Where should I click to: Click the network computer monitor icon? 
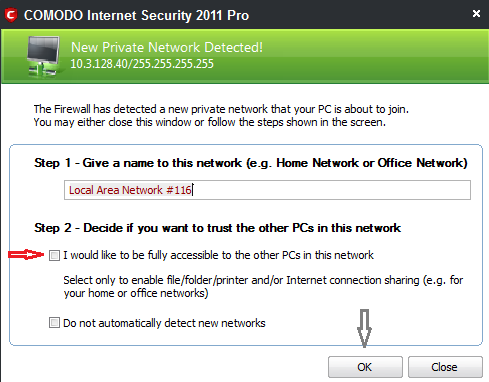pyautogui.click(x=44, y=56)
